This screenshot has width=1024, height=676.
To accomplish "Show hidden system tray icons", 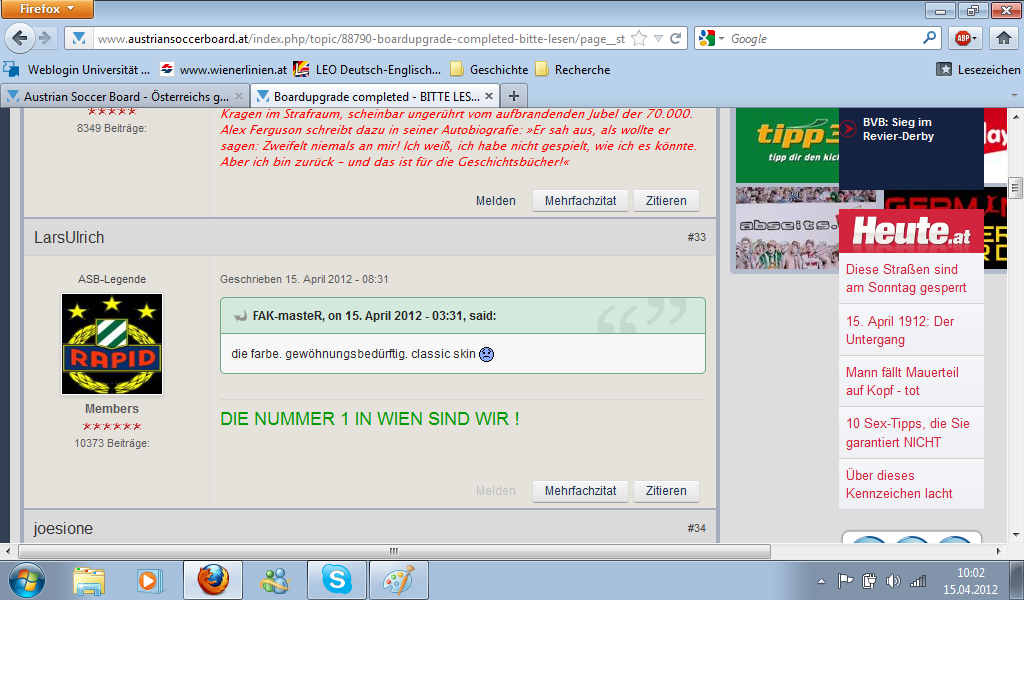I will coord(822,581).
